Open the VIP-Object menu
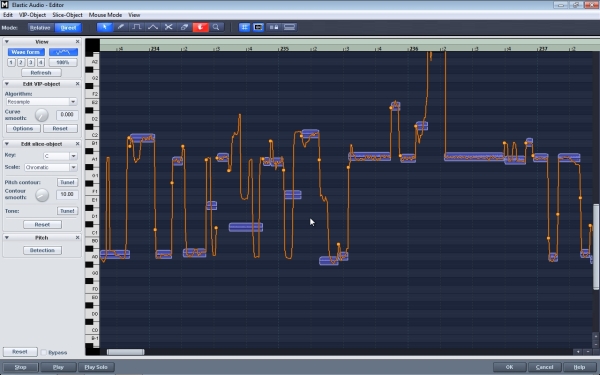 pyautogui.click(x=33, y=15)
